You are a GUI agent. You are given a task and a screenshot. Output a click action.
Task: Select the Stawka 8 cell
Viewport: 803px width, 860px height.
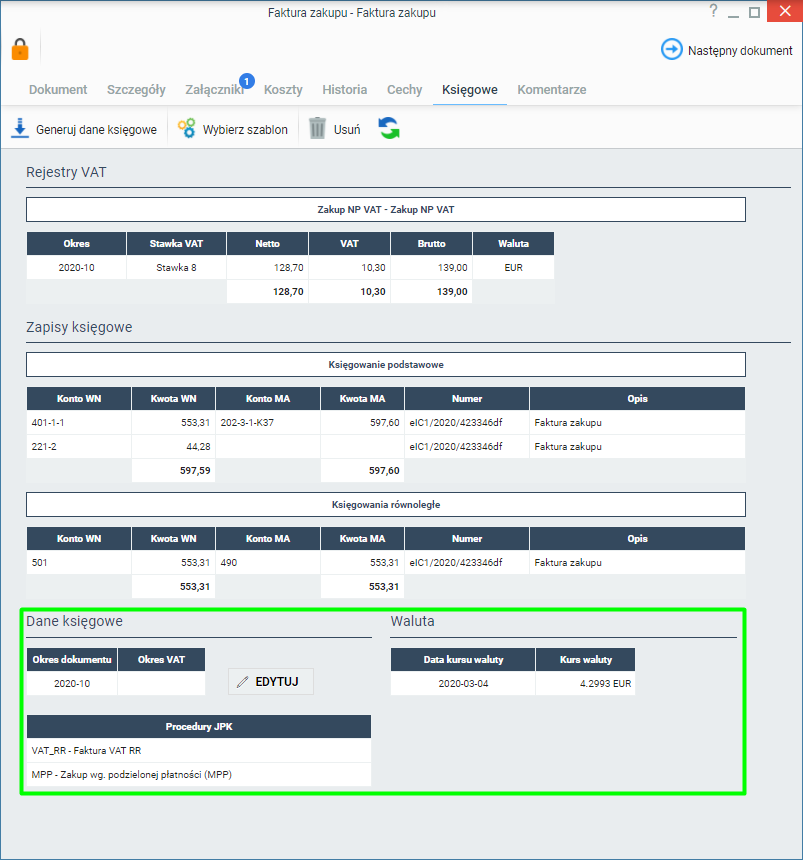tap(176, 268)
